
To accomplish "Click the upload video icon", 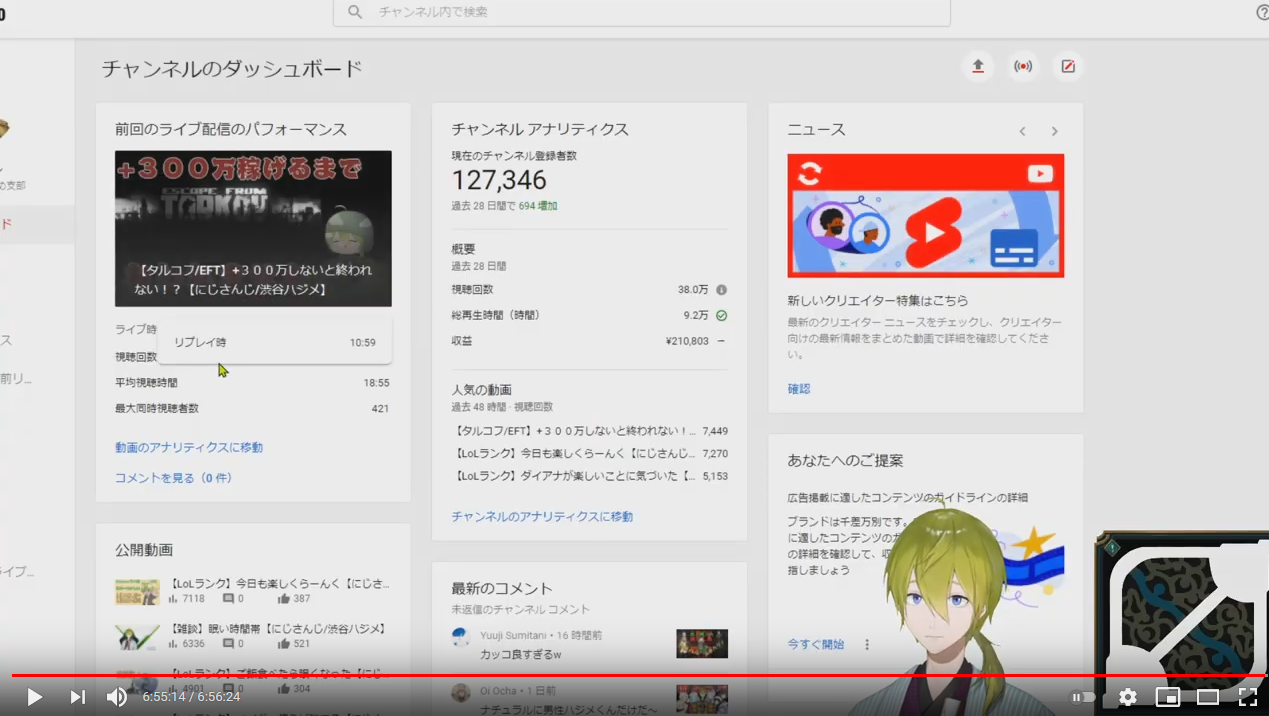I will [978, 66].
